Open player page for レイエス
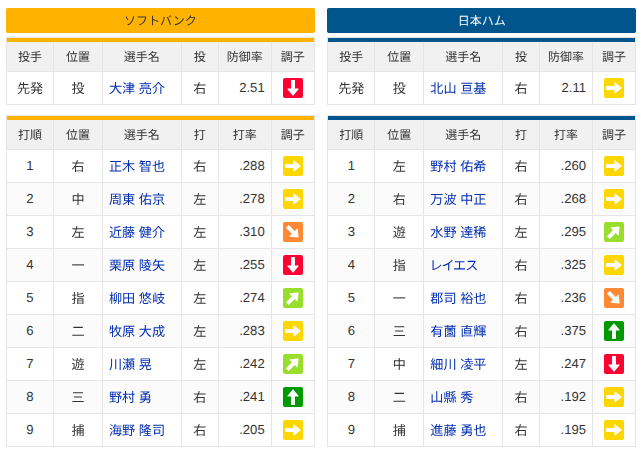This screenshot has width=642, height=451. pyautogui.click(x=454, y=265)
